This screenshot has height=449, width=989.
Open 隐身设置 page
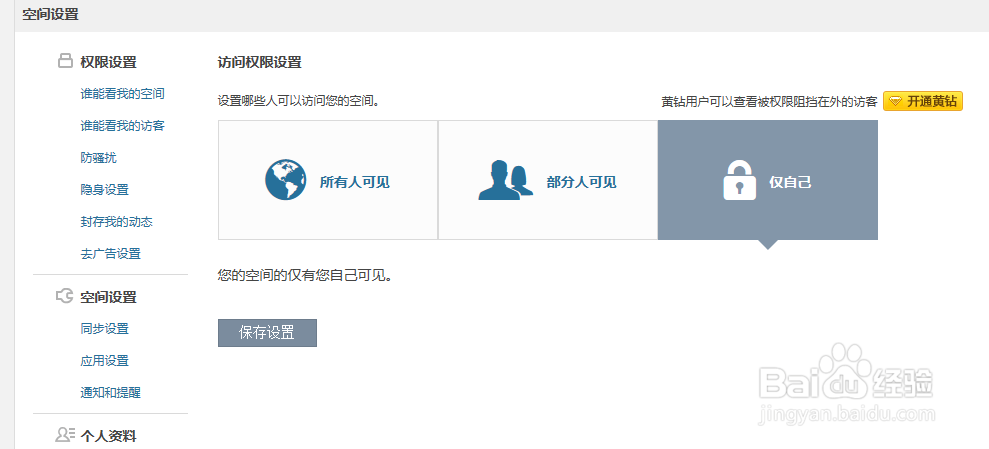(105, 190)
